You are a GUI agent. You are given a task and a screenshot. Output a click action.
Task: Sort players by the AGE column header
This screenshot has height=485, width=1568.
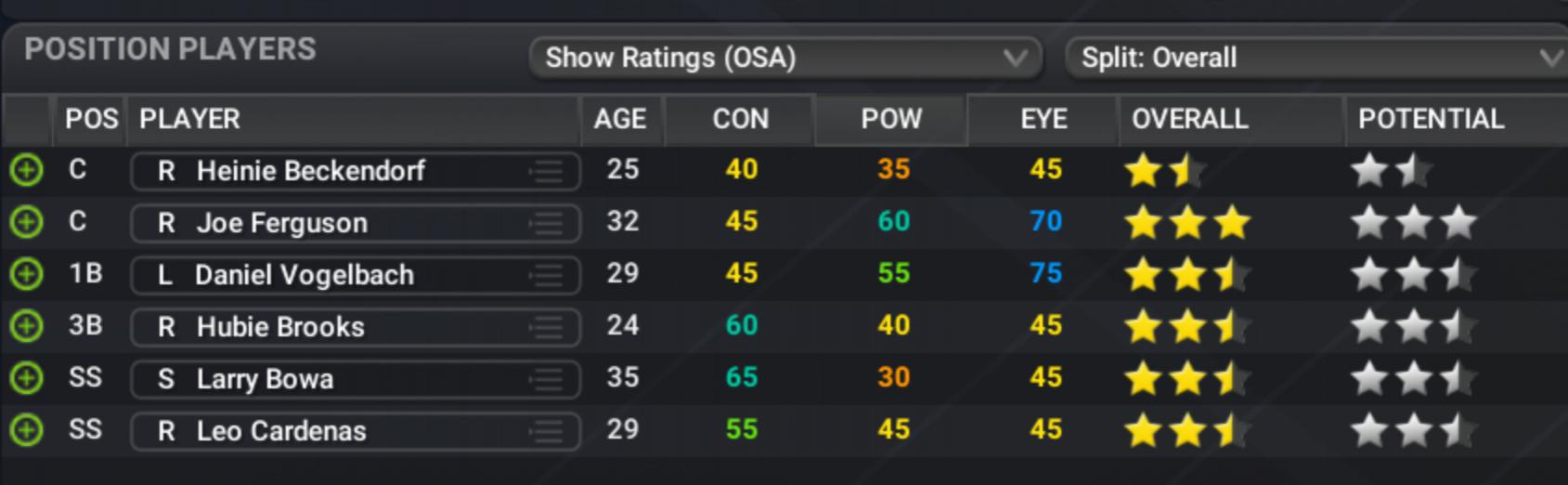pyautogui.click(x=620, y=120)
